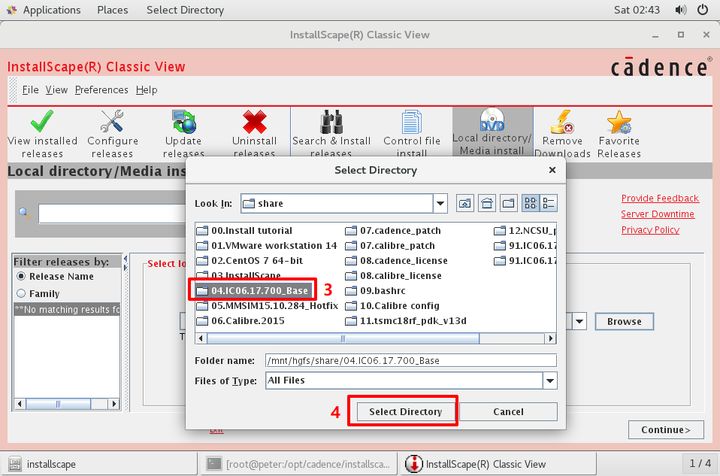The image size is (720, 476).
Task: Click Cancel in the dialog
Action: [x=508, y=412]
